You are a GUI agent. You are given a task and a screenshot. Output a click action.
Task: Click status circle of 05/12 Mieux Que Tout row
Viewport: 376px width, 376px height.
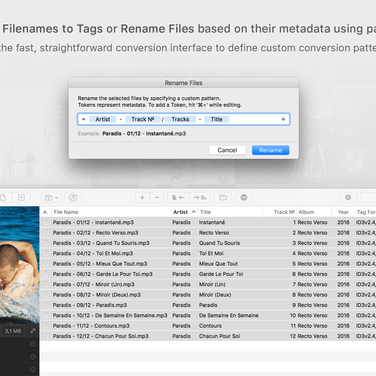tap(46, 263)
